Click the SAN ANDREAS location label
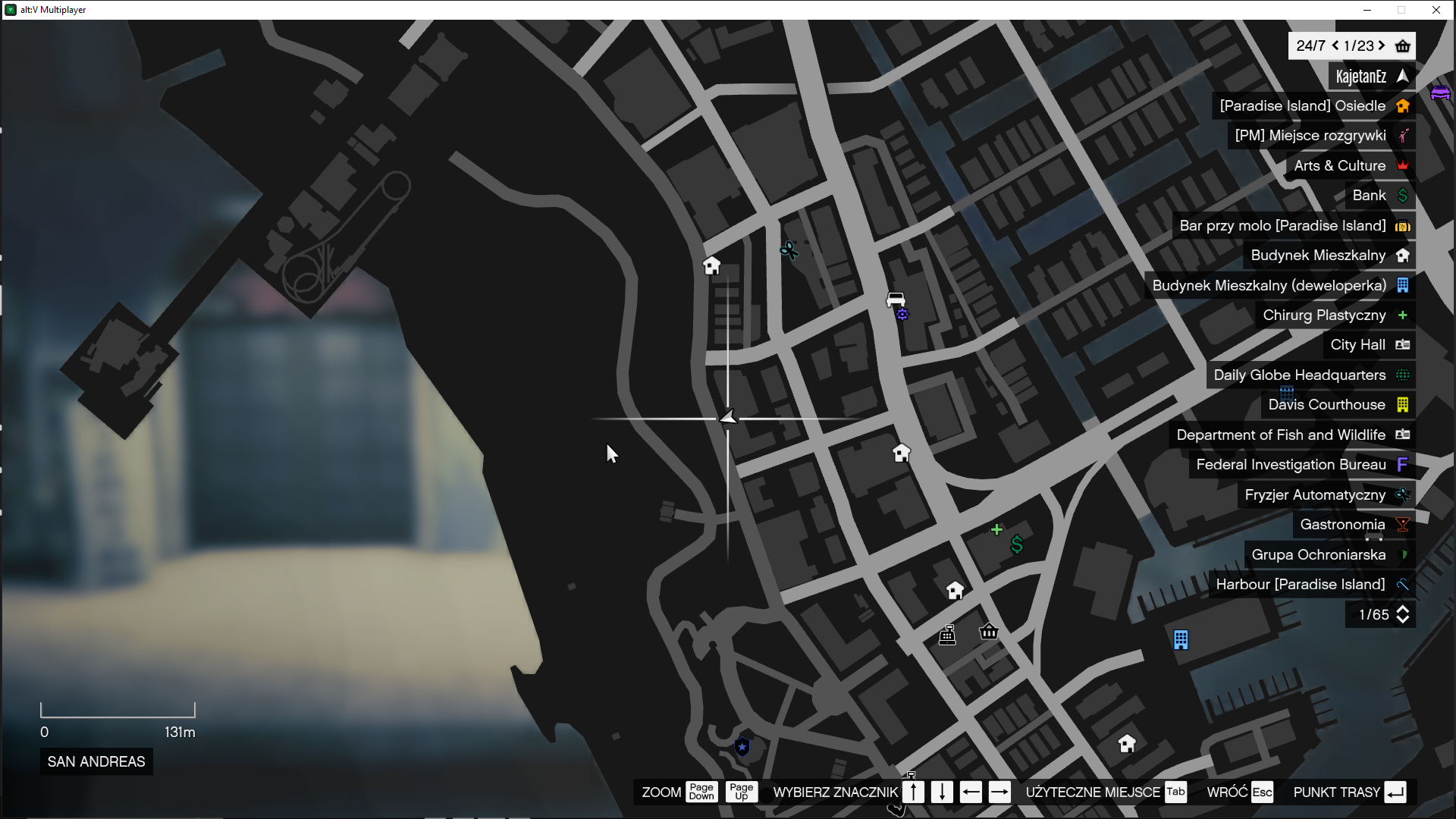Viewport: 1456px width, 819px height. click(x=96, y=761)
